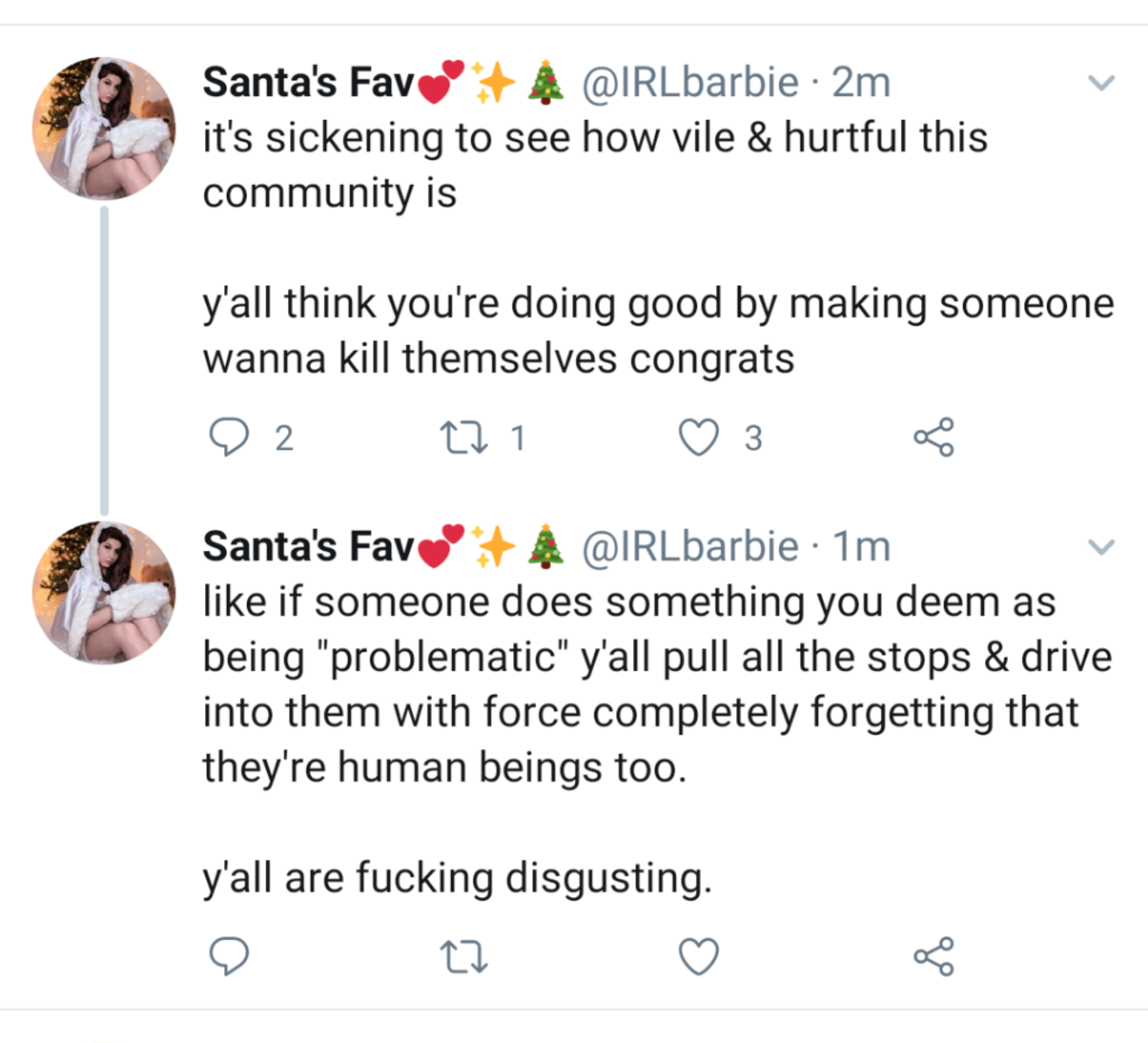Open profile picture on second tweet
Screen dimensions: 1148x1043
[104, 592]
